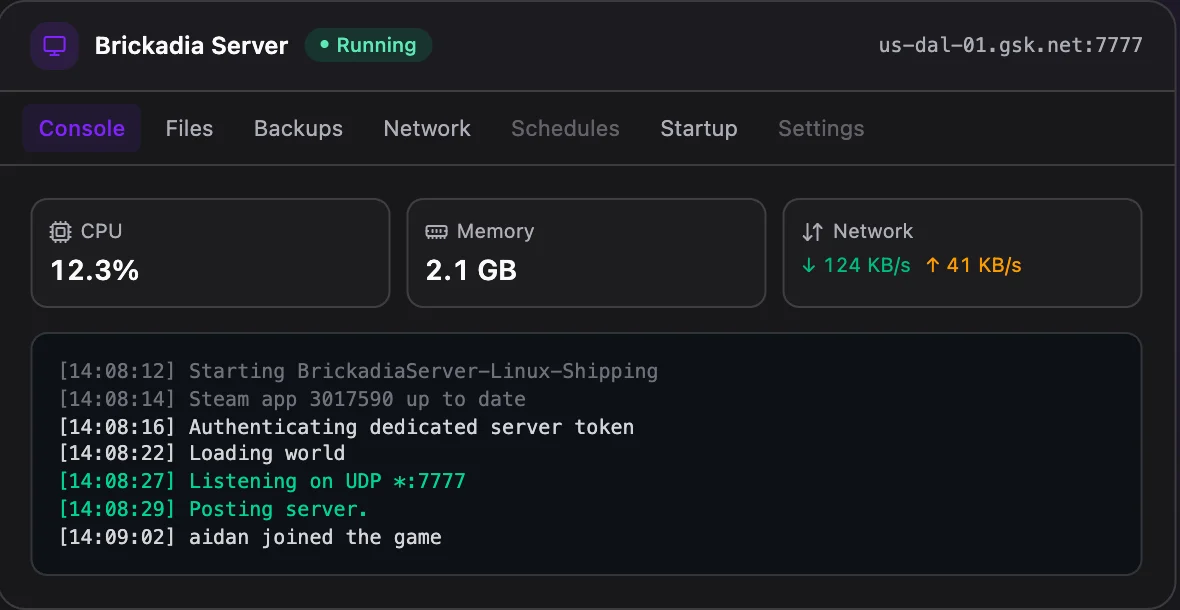Click the 41 KB/s upload rate
Viewport: 1180px width, 610px height.
[984, 266]
